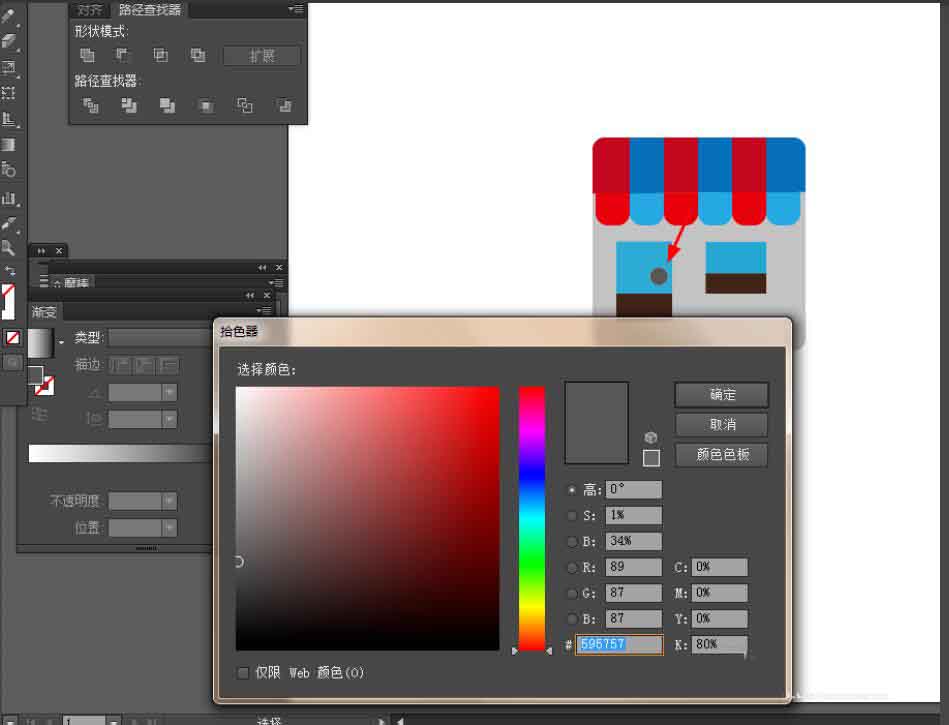The height and width of the screenshot is (725, 949).
Task: Open the 位置 position dropdown
Action: pos(169,528)
